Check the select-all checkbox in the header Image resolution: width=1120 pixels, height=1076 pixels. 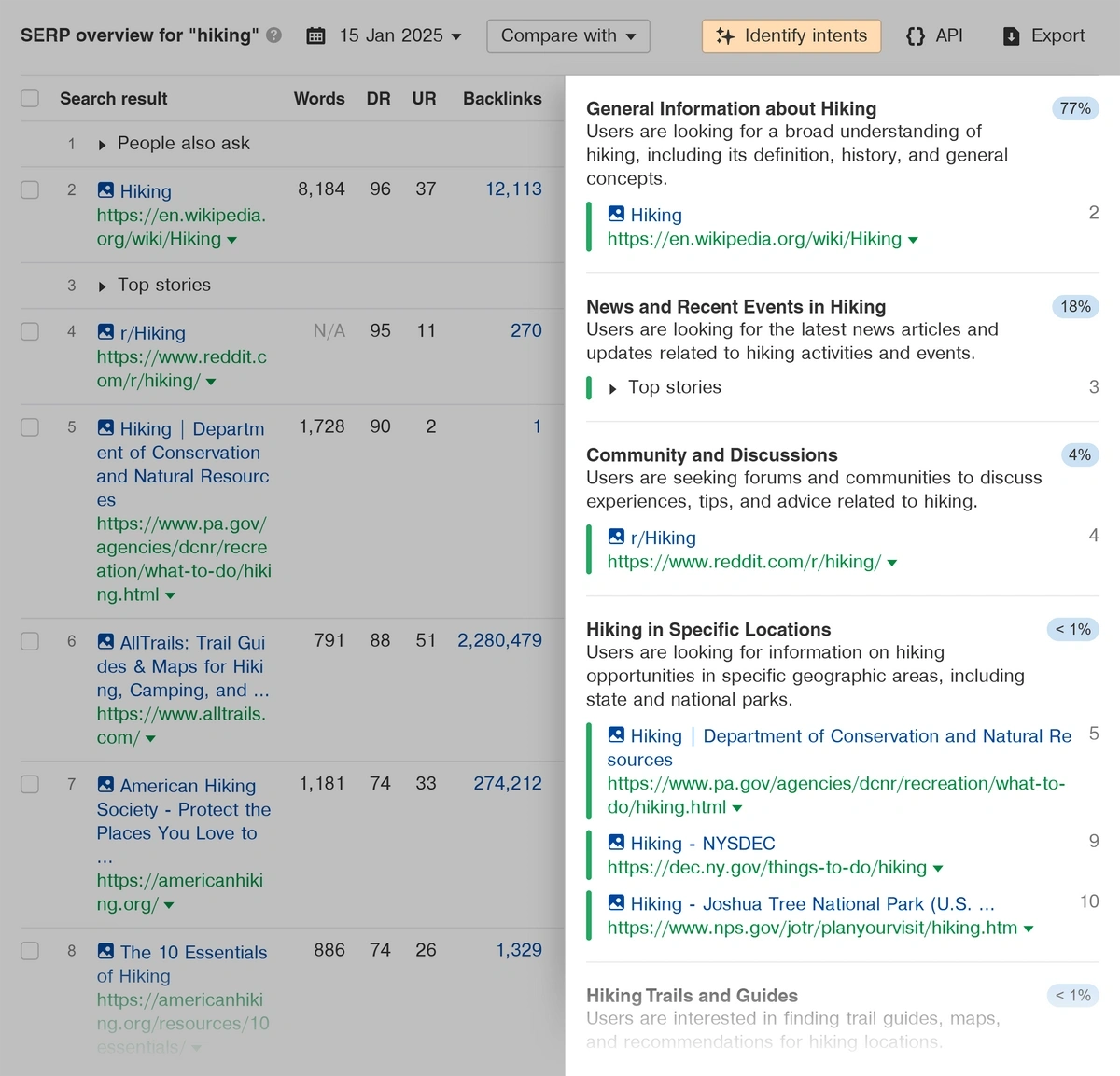(29, 97)
